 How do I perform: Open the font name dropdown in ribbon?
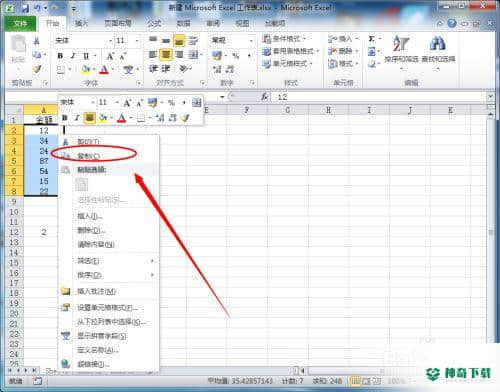tap(111, 41)
